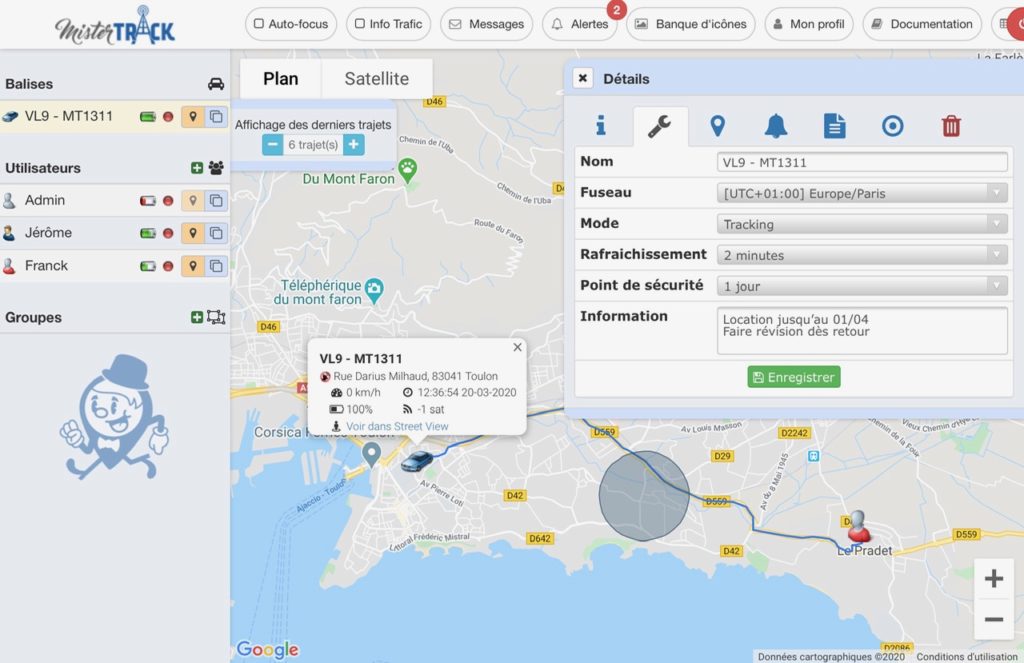The height and width of the screenshot is (663, 1024).
Task: Open the copy icon on Franck row
Action: (x=216, y=266)
